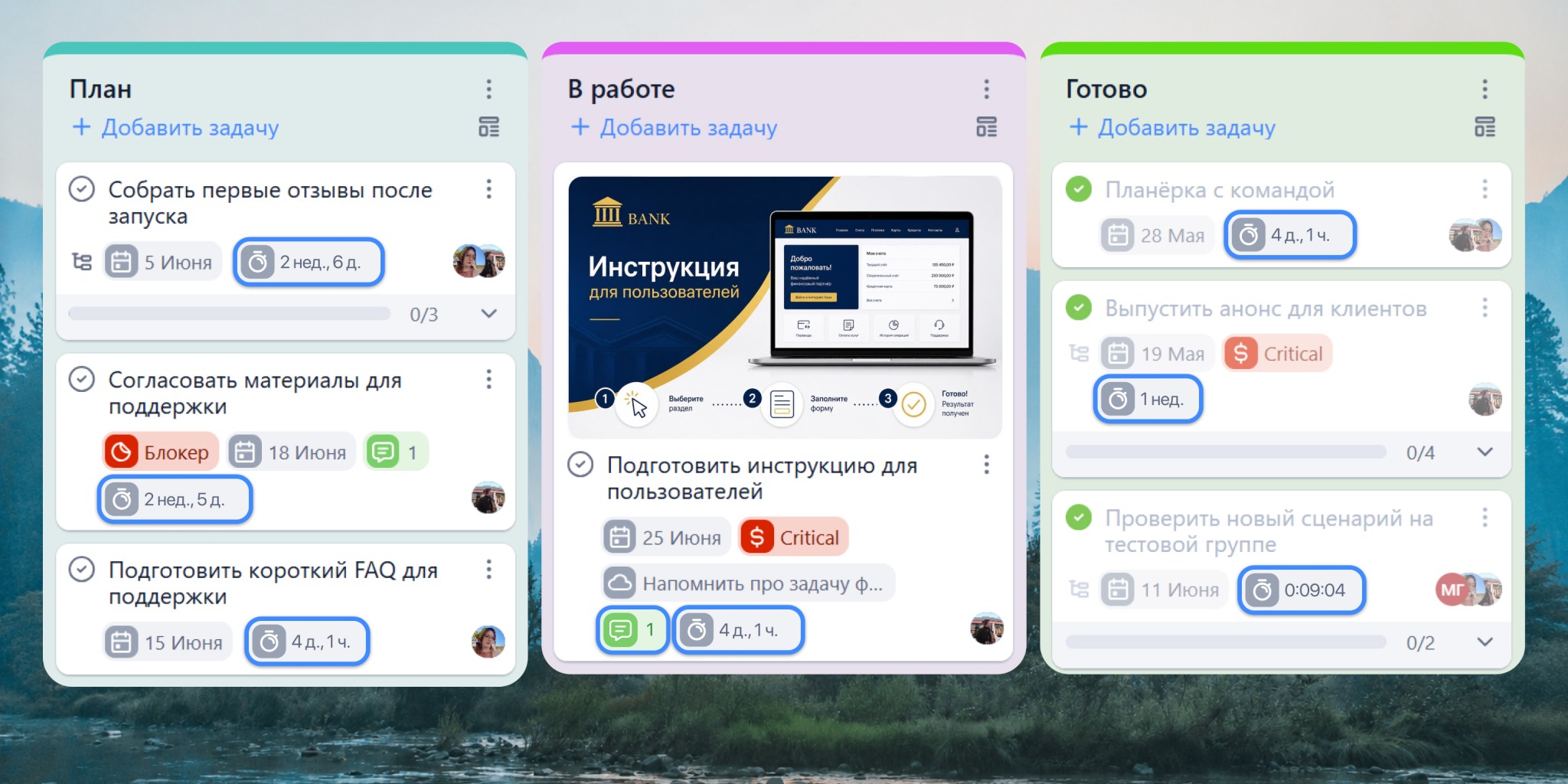Open menu for Планёрка с командой card
The height and width of the screenshot is (784, 1568).
[1485, 189]
